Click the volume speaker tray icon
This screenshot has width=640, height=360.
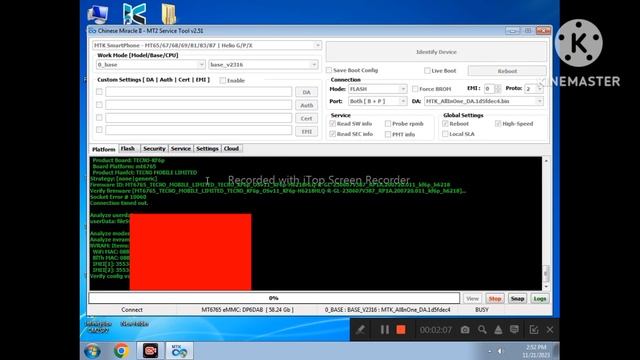(x=500, y=351)
